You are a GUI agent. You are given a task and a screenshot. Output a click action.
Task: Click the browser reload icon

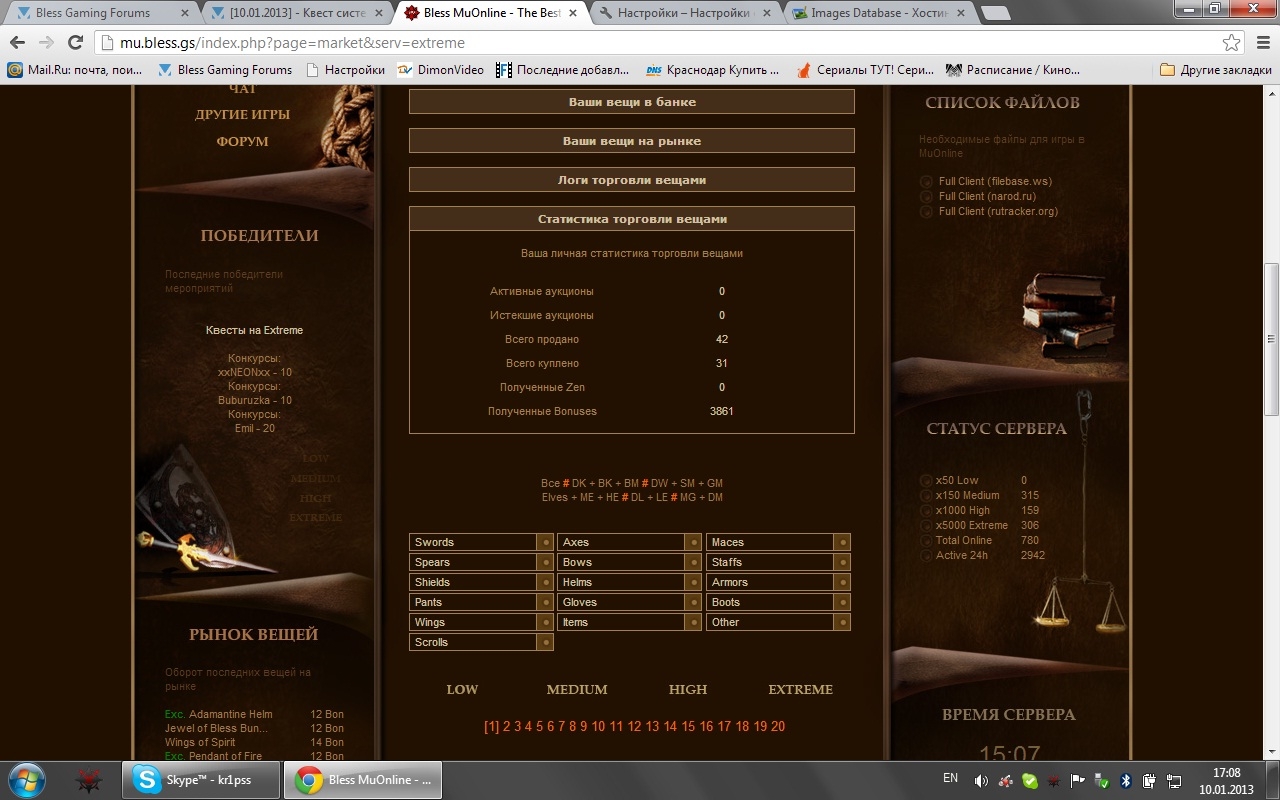tap(75, 43)
